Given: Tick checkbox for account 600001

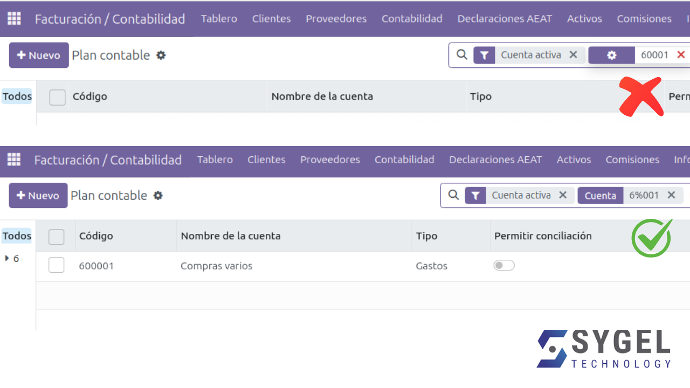Looking at the screenshot, I should 56,265.
